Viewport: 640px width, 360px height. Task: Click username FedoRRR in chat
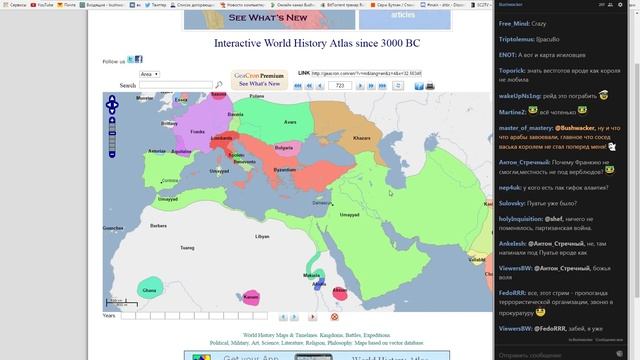[512, 293]
